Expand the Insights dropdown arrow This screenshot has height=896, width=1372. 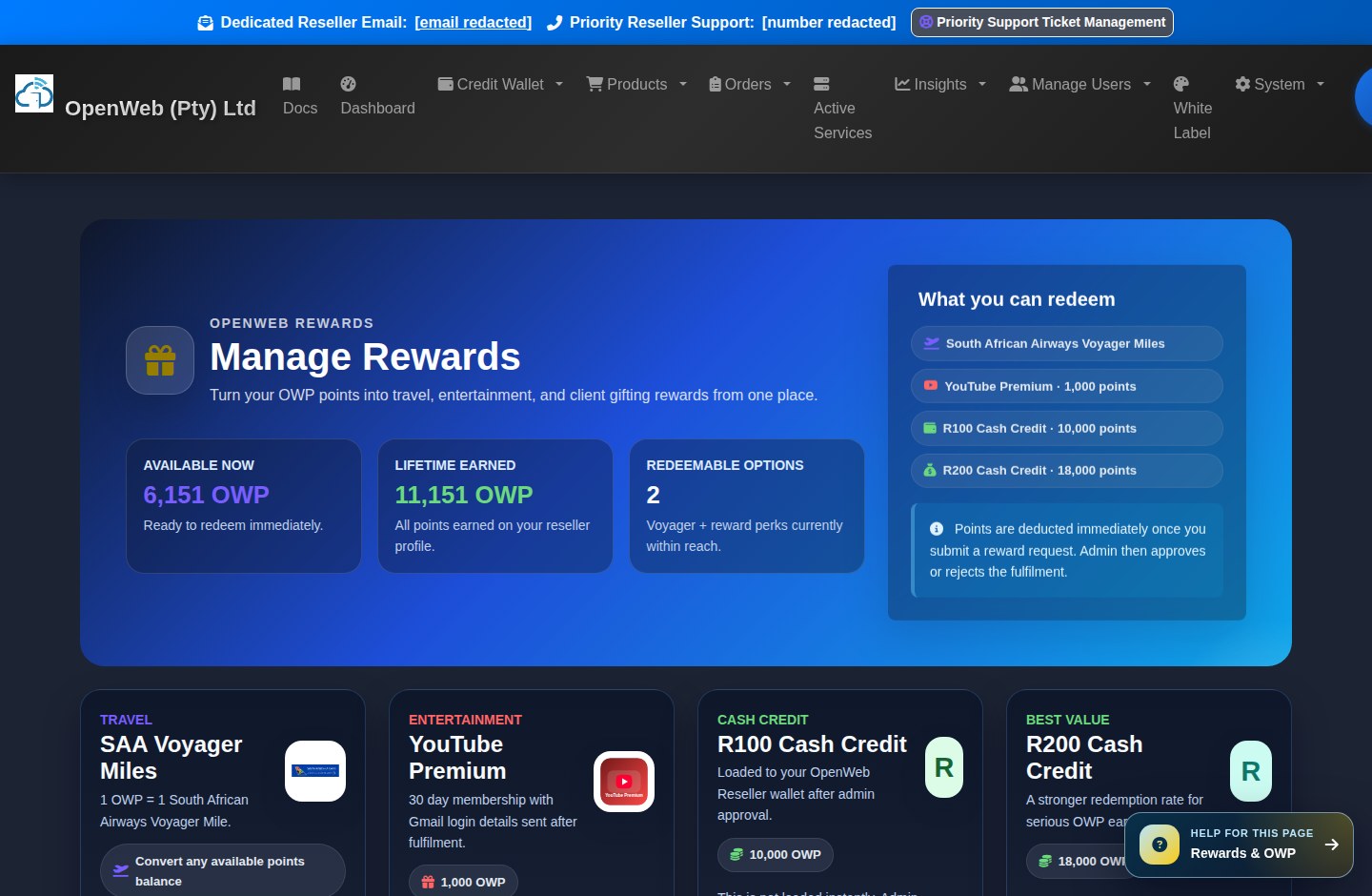(x=982, y=84)
